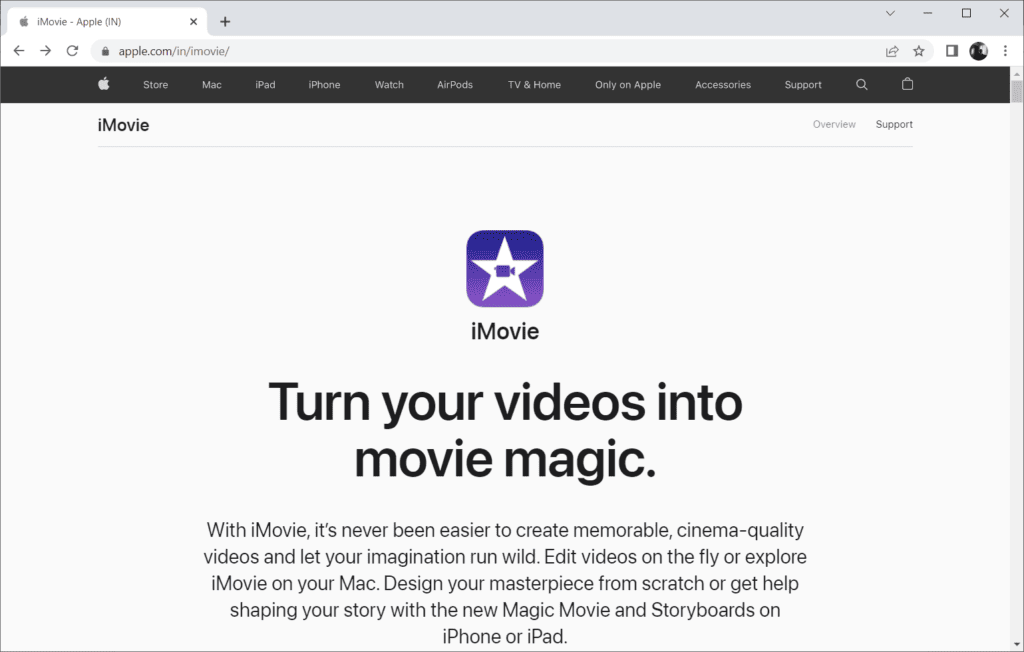The height and width of the screenshot is (652, 1024).
Task: Open the iPad menu item
Action: [x=265, y=84]
